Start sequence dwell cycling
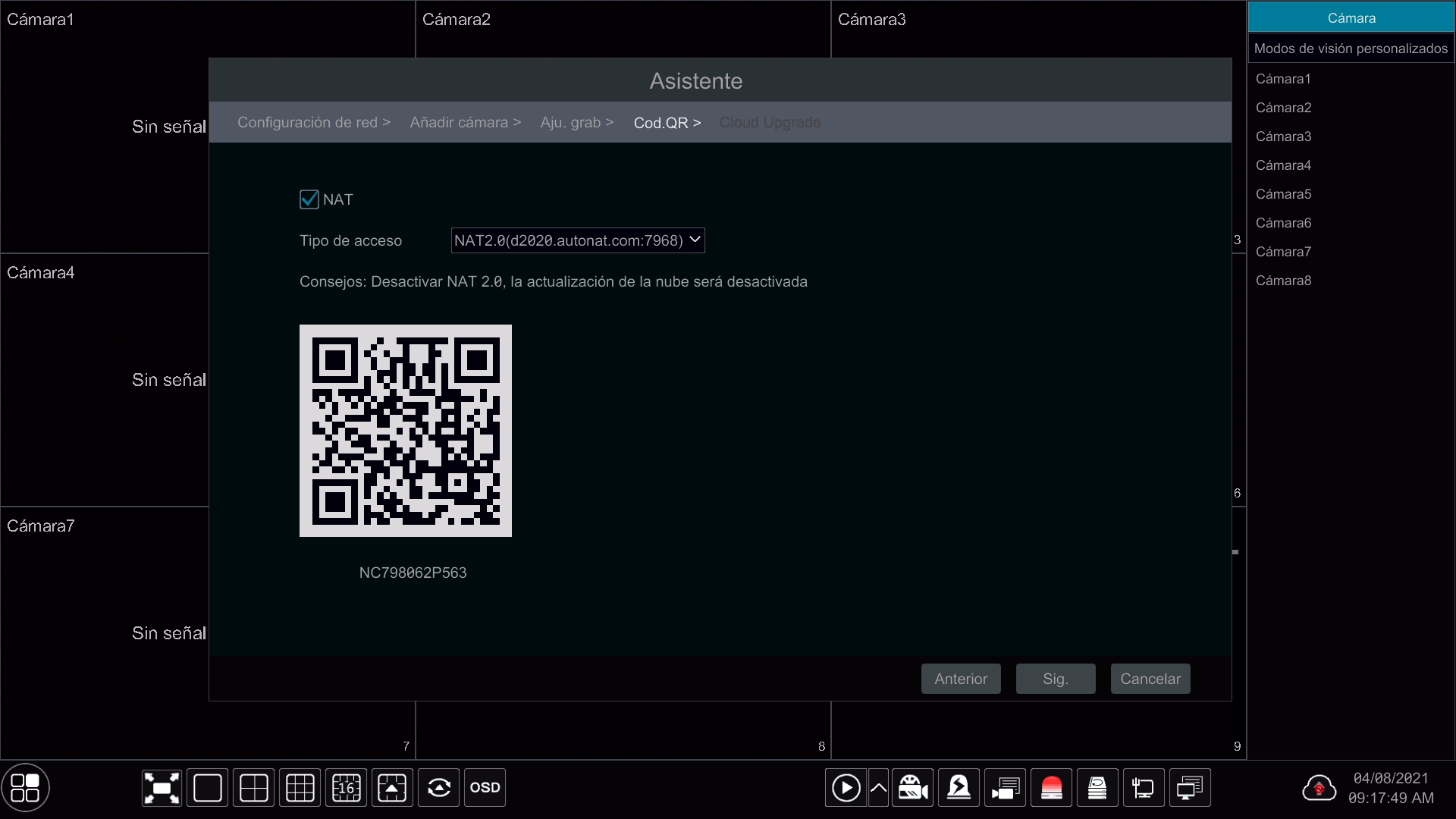This screenshot has height=819, width=1456. pos(439,788)
